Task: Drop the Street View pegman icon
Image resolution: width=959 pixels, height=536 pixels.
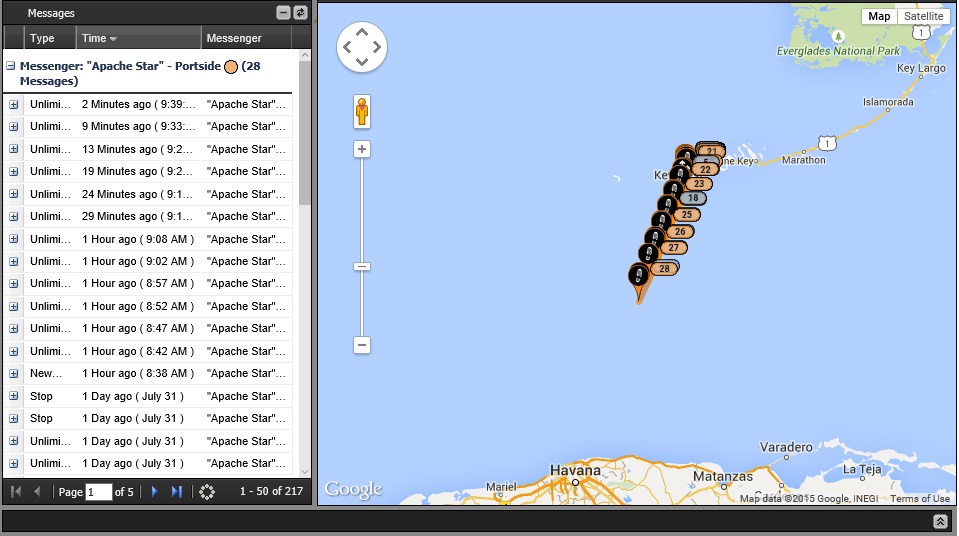Action: (x=362, y=111)
